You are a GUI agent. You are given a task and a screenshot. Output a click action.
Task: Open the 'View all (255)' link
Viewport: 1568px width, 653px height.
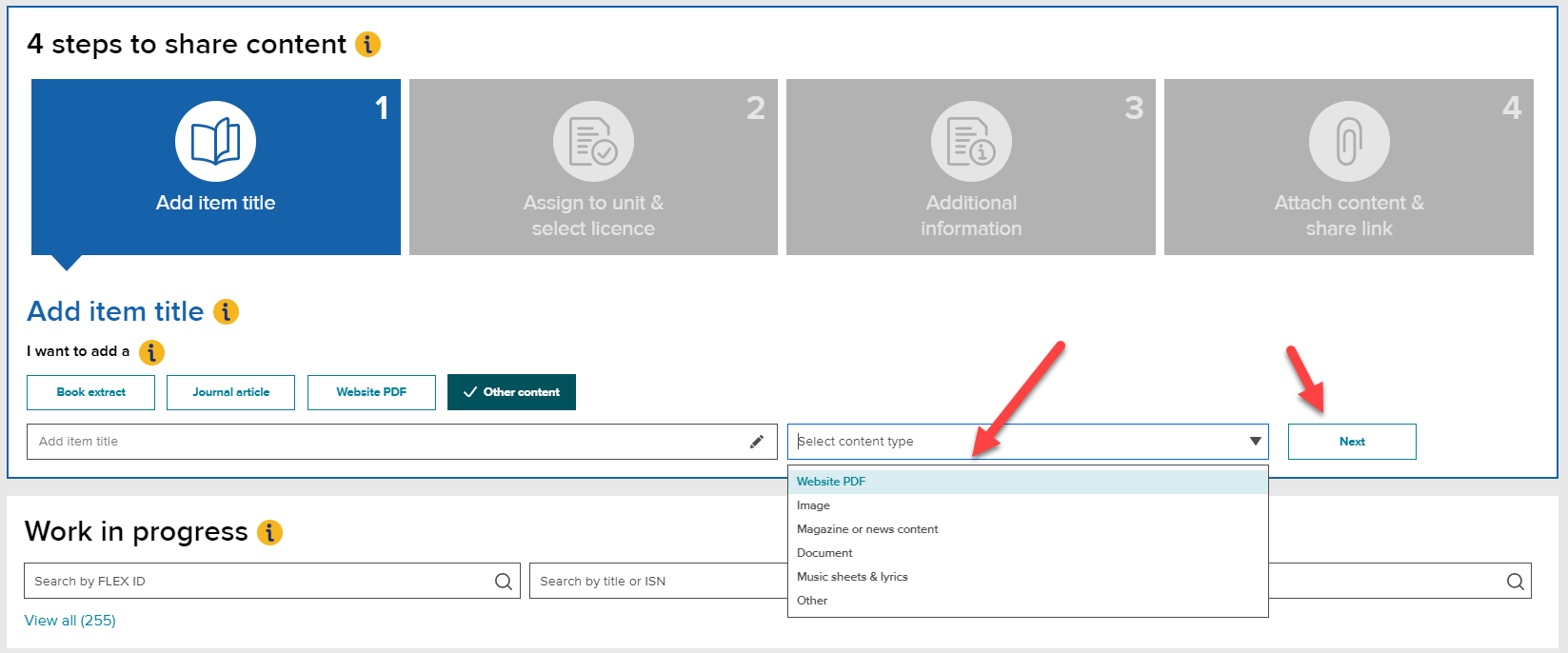(x=70, y=621)
